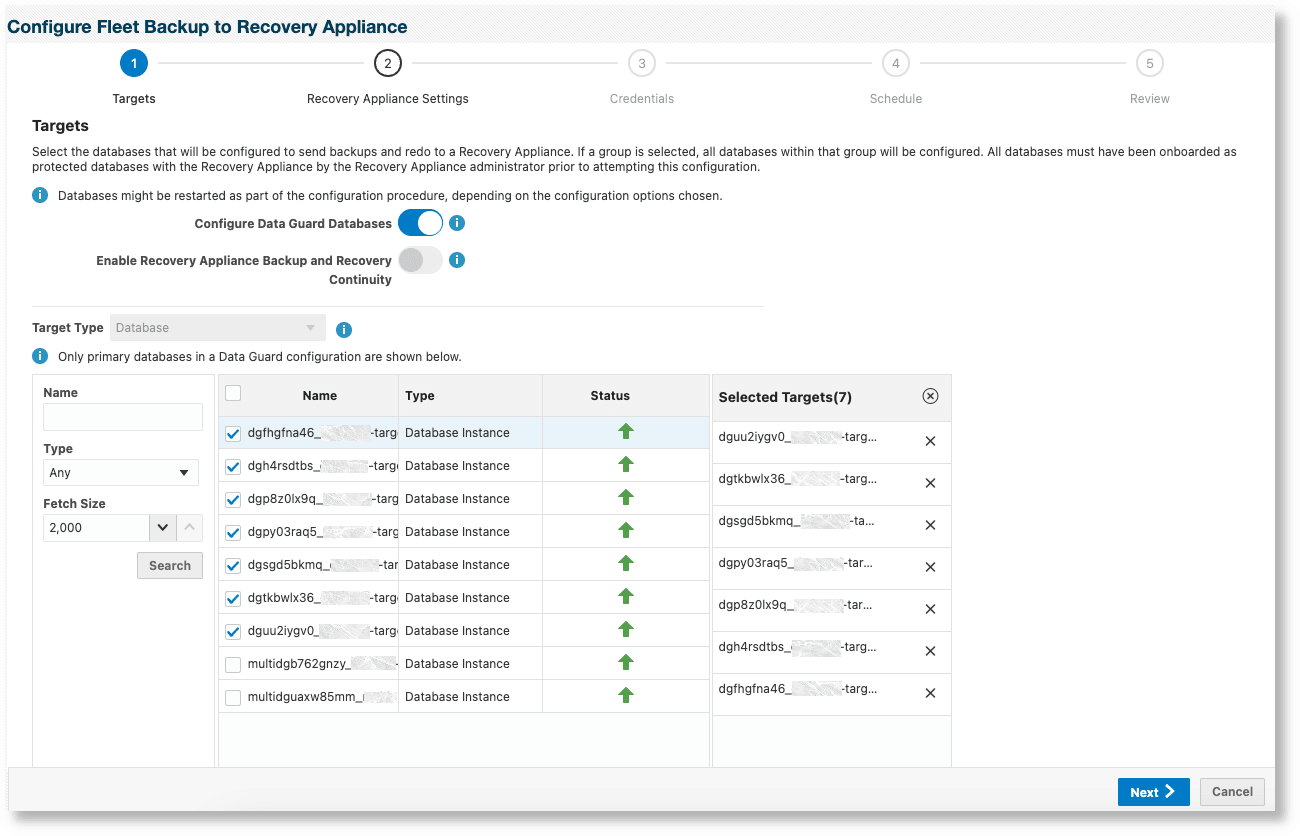Remove dguu2iygv0 from Selected Targets
This screenshot has height=836, width=1300.
[x=930, y=441]
